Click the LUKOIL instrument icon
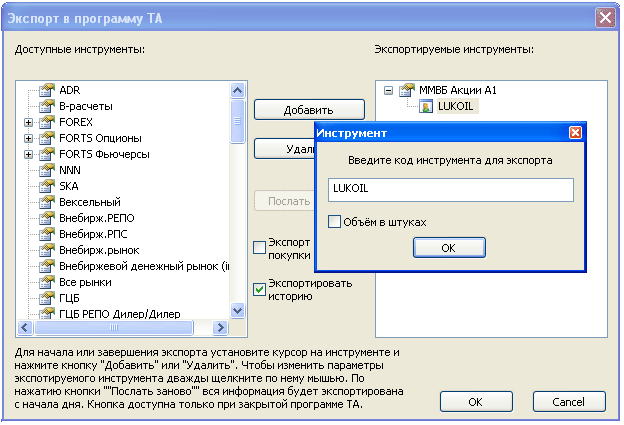The image size is (624, 425). tap(426, 106)
